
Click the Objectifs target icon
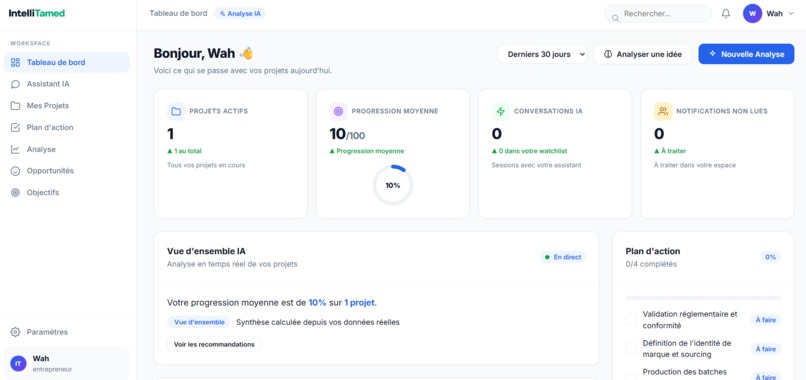[x=15, y=192]
